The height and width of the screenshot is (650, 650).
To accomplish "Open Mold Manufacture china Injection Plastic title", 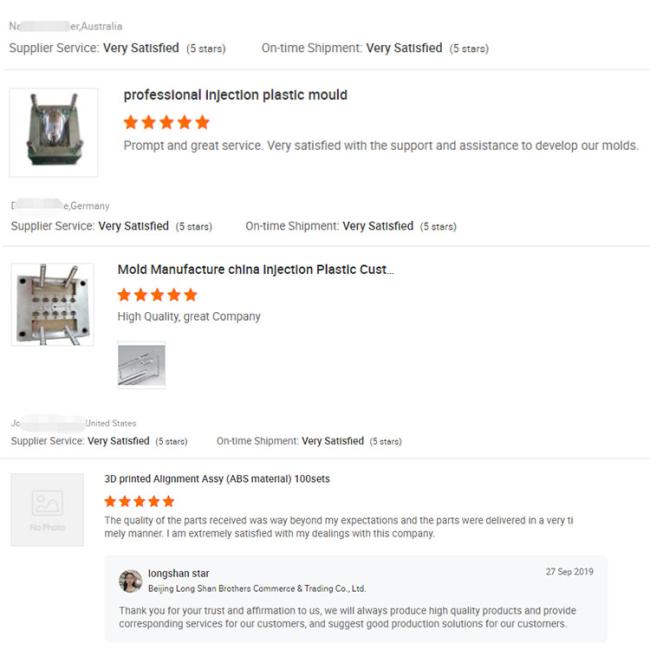I will (x=256, y=269).
